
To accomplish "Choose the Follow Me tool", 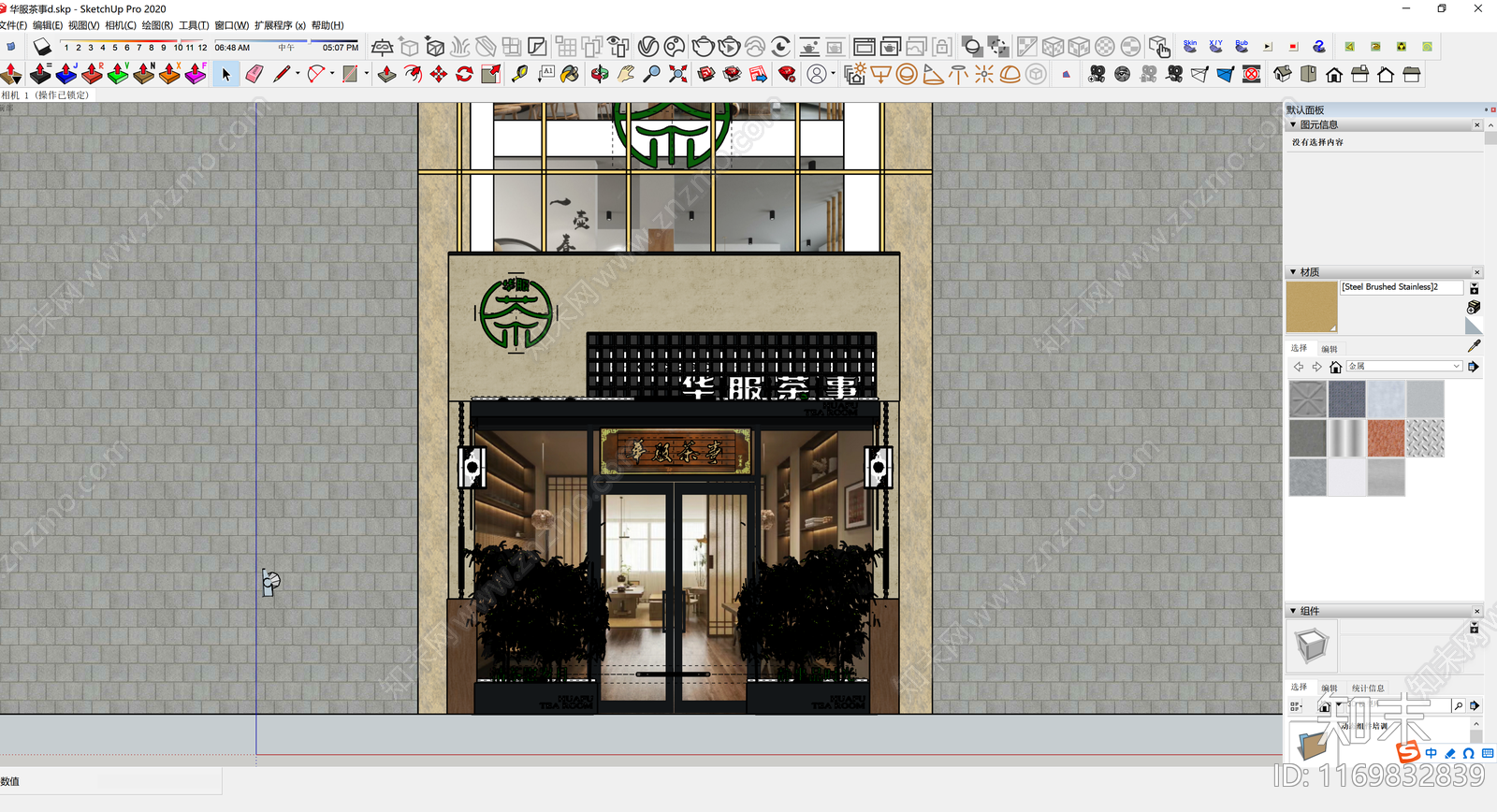I will pos(413,74).
